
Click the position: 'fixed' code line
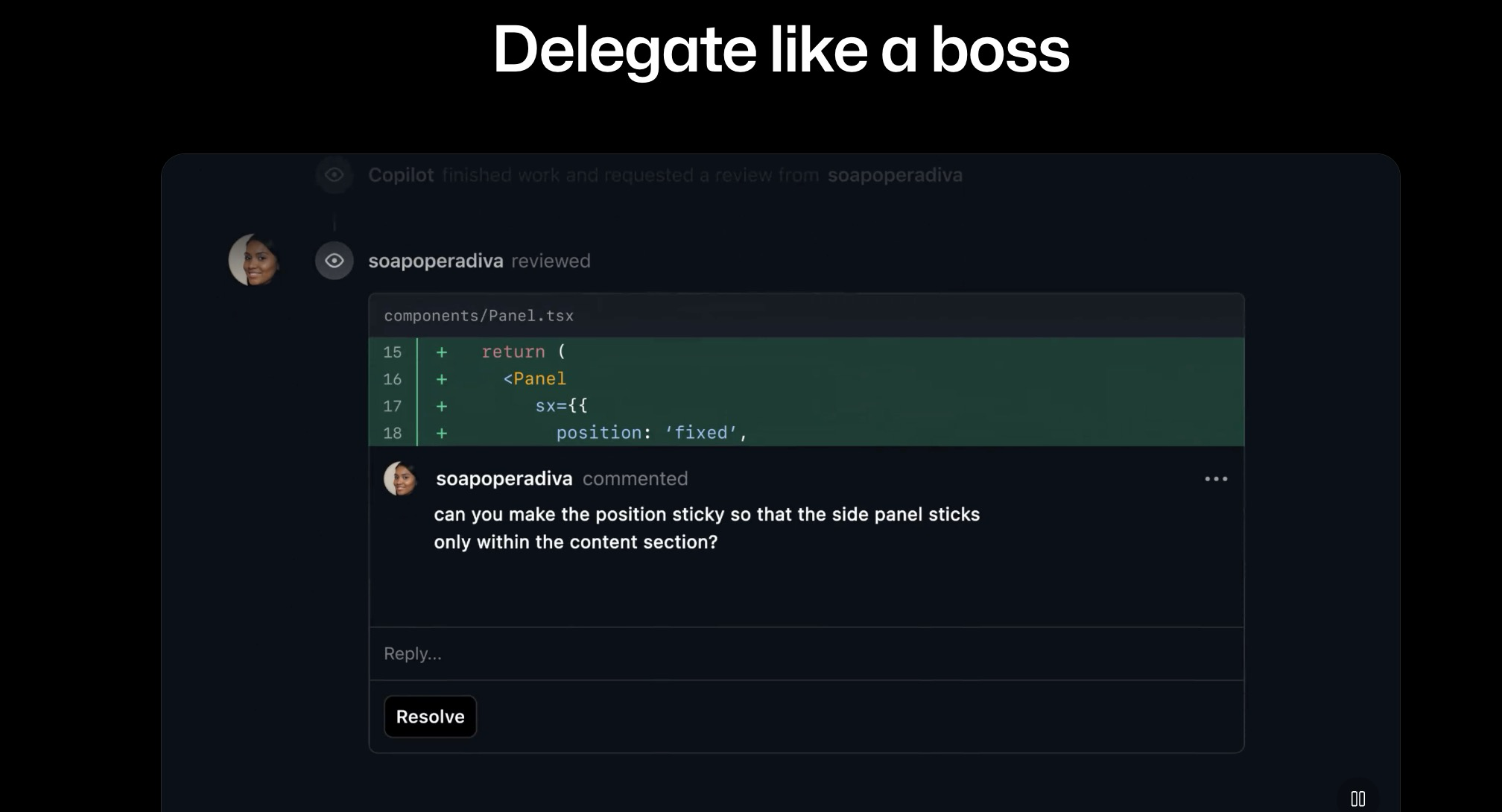pyautogui.click(x=651, y=433)
